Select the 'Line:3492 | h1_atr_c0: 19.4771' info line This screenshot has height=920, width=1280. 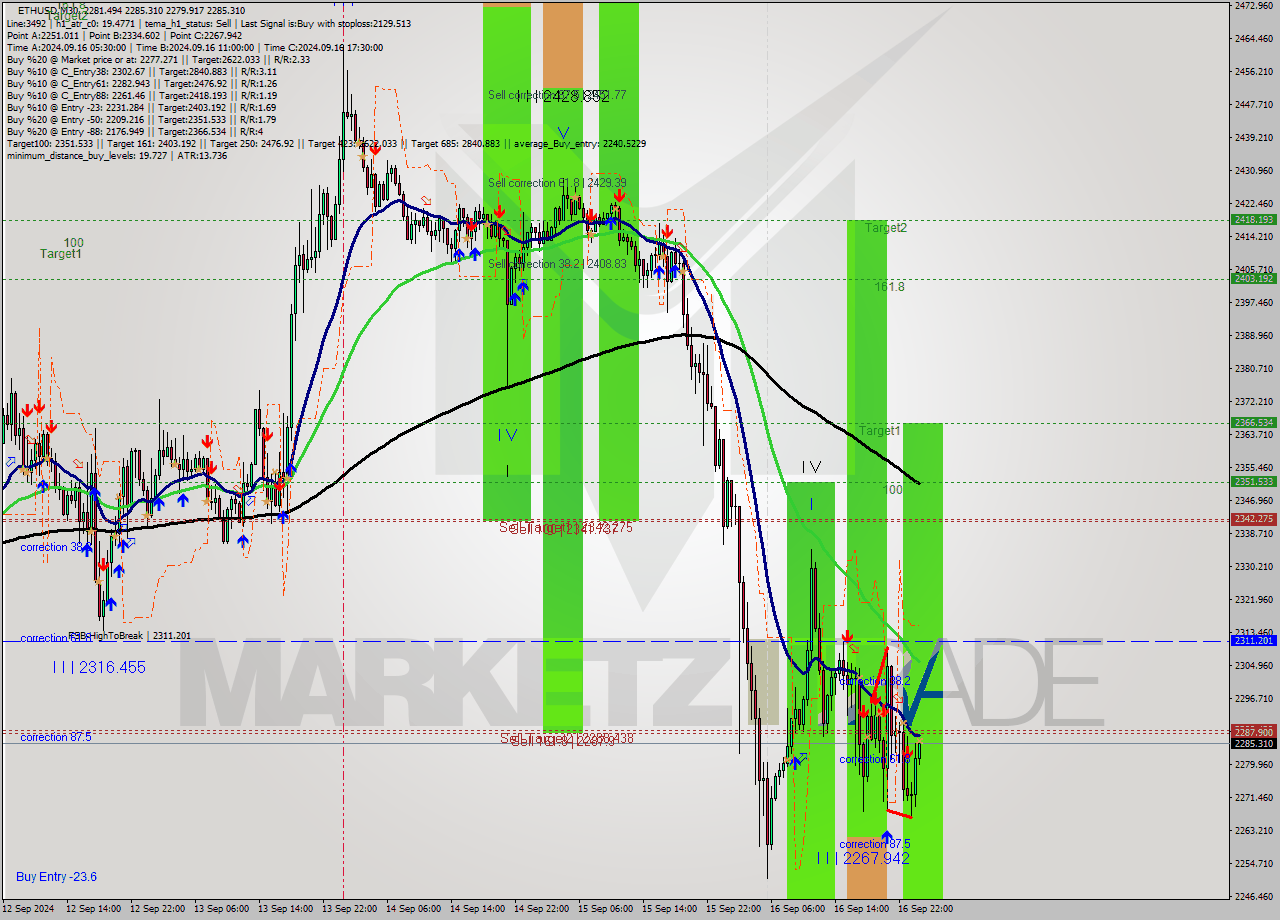pos(208,23)
